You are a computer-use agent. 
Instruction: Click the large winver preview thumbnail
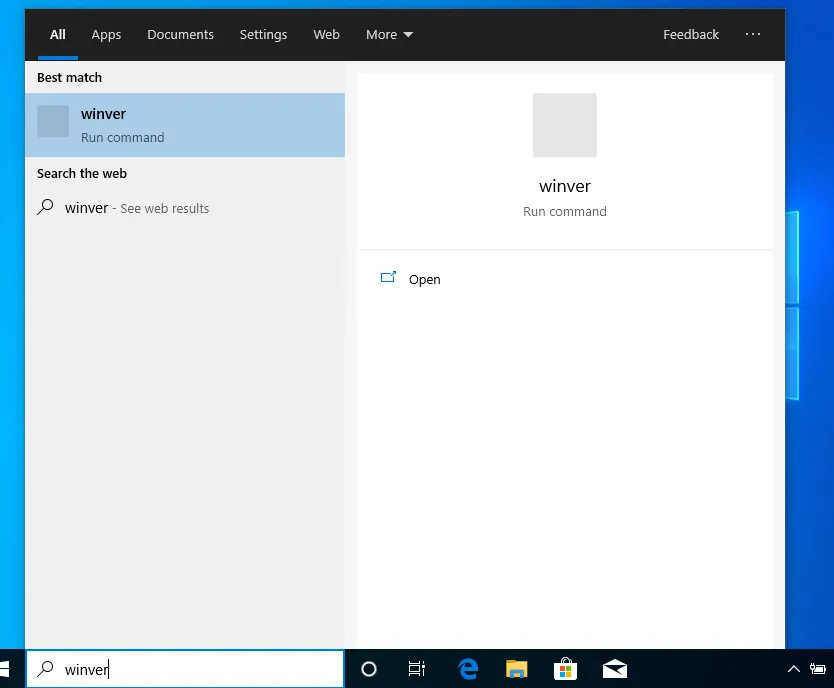(x=564, y=125)
